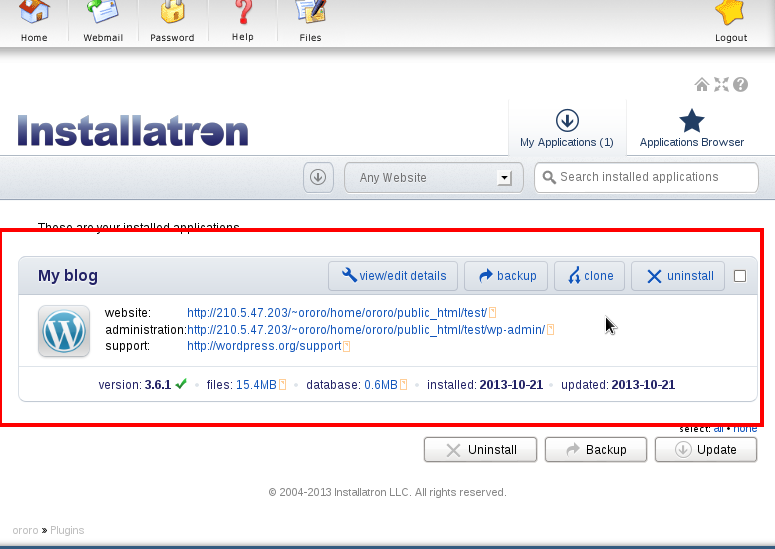Open the wordpress.org/support link
The image size is (775, 549).
click(264, 346)
